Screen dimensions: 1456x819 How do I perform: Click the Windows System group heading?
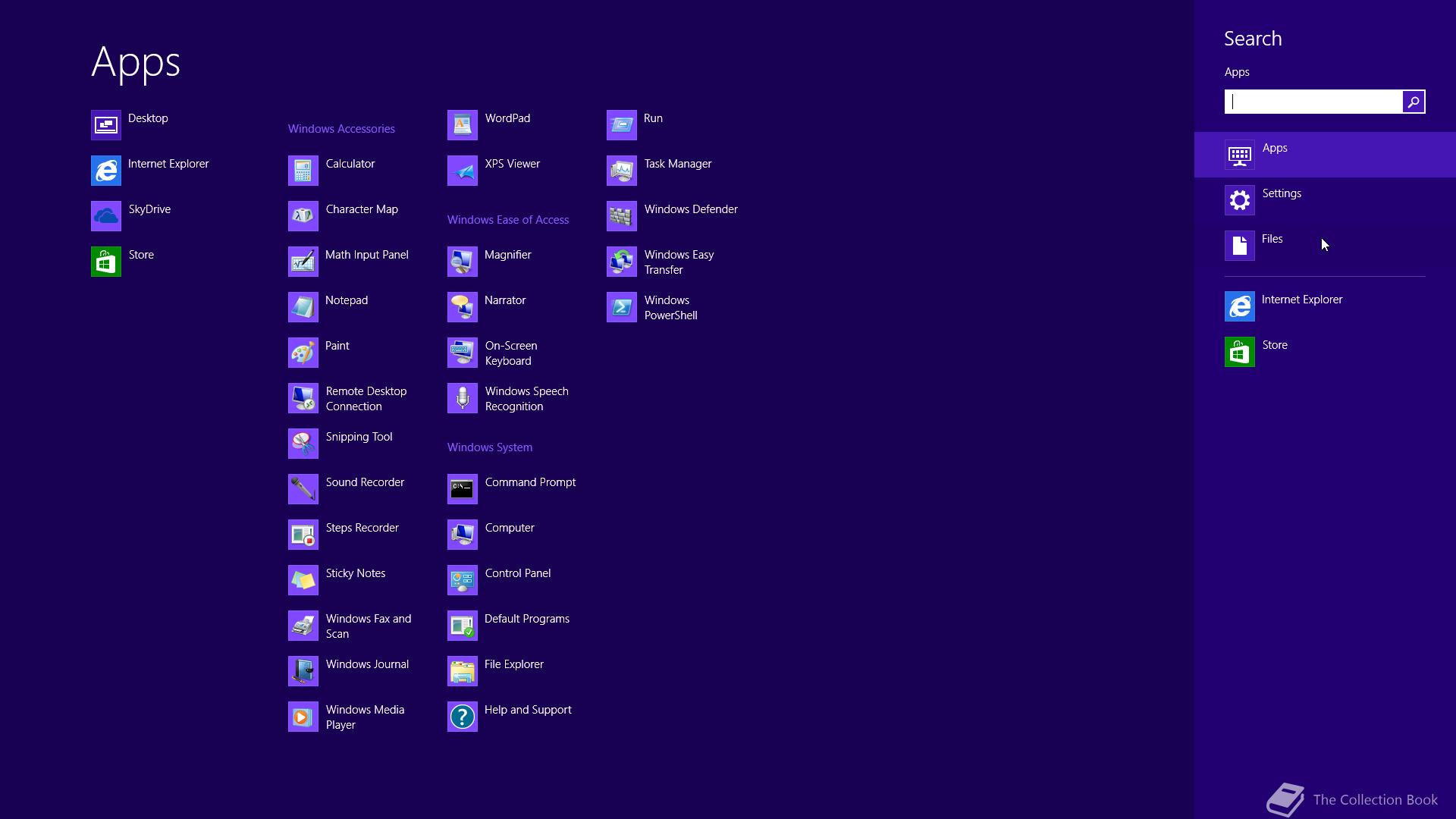490,447
